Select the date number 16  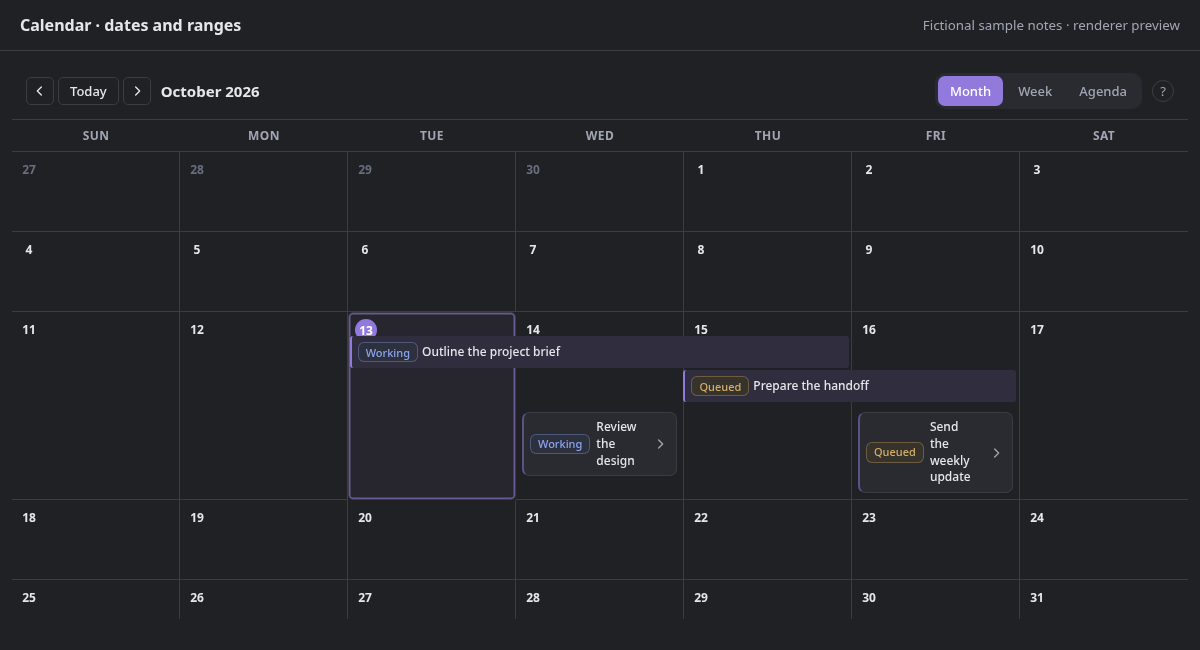869,330
